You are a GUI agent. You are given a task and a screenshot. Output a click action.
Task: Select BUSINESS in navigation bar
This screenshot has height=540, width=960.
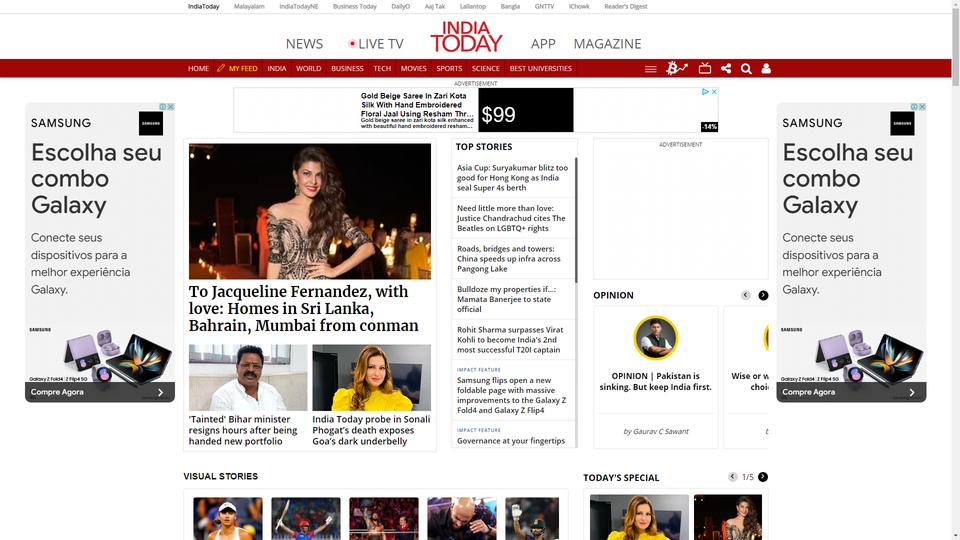[x=347, y=69]
